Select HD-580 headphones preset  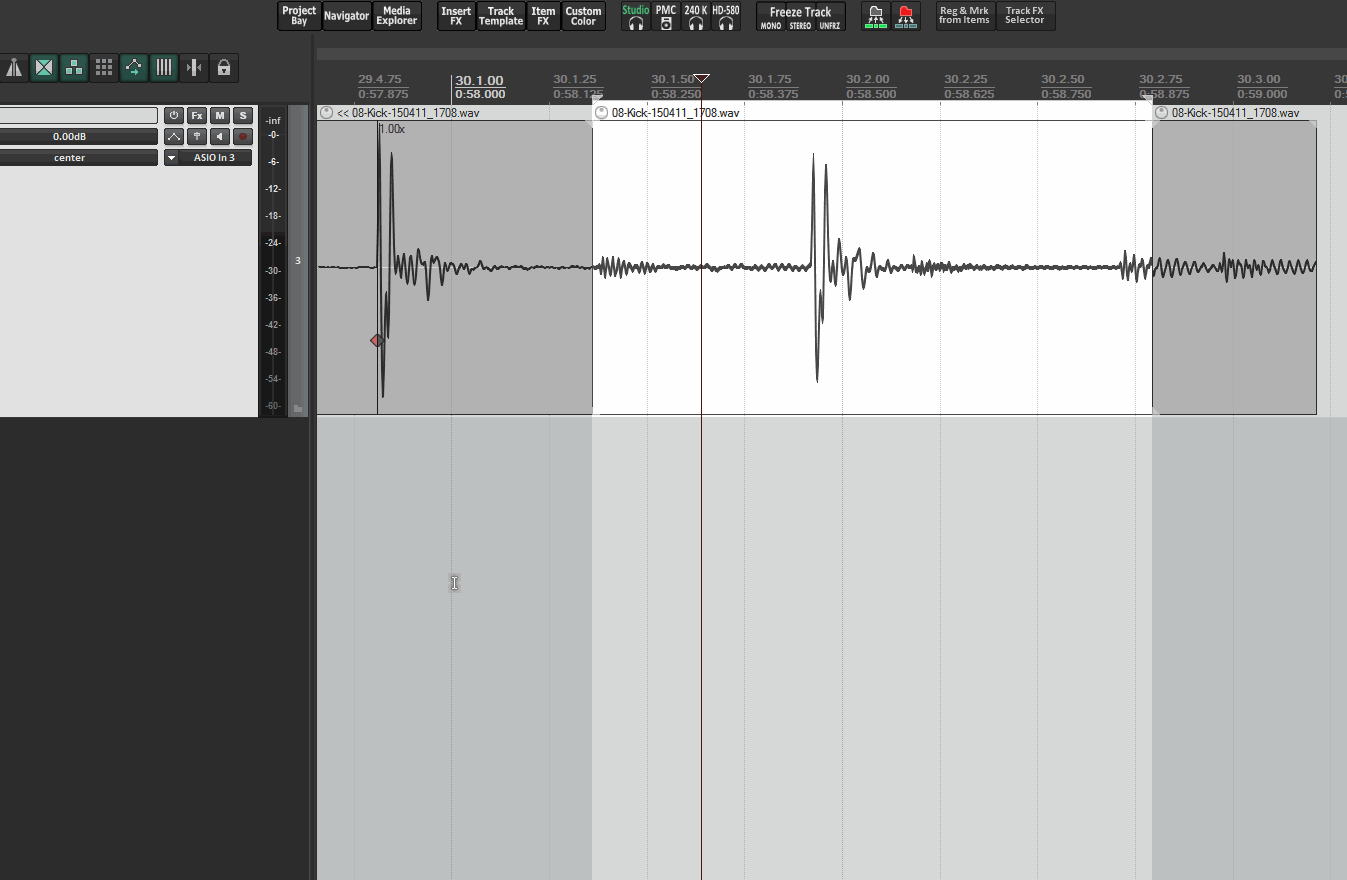coord(726,16)
